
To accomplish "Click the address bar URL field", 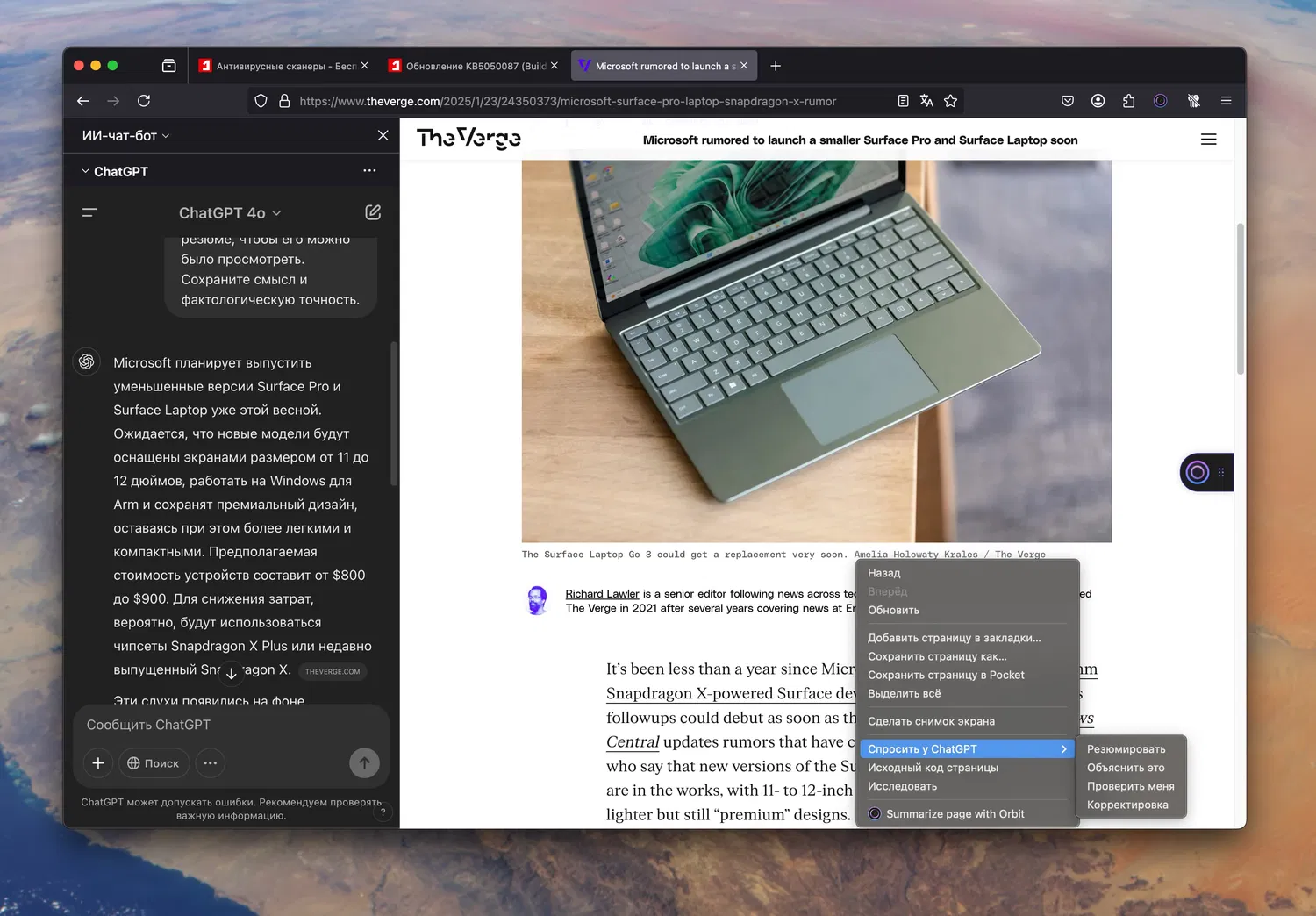I will point(568,101).
